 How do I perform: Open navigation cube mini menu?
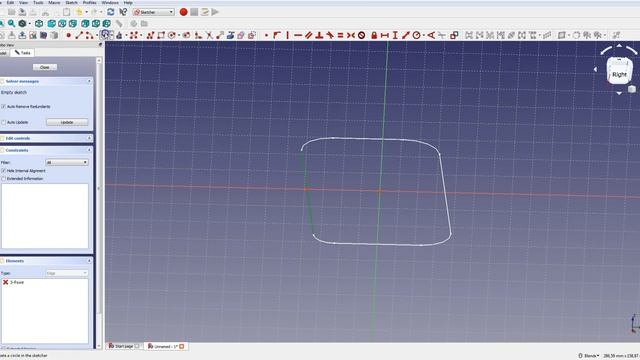[x=631, y=89]
